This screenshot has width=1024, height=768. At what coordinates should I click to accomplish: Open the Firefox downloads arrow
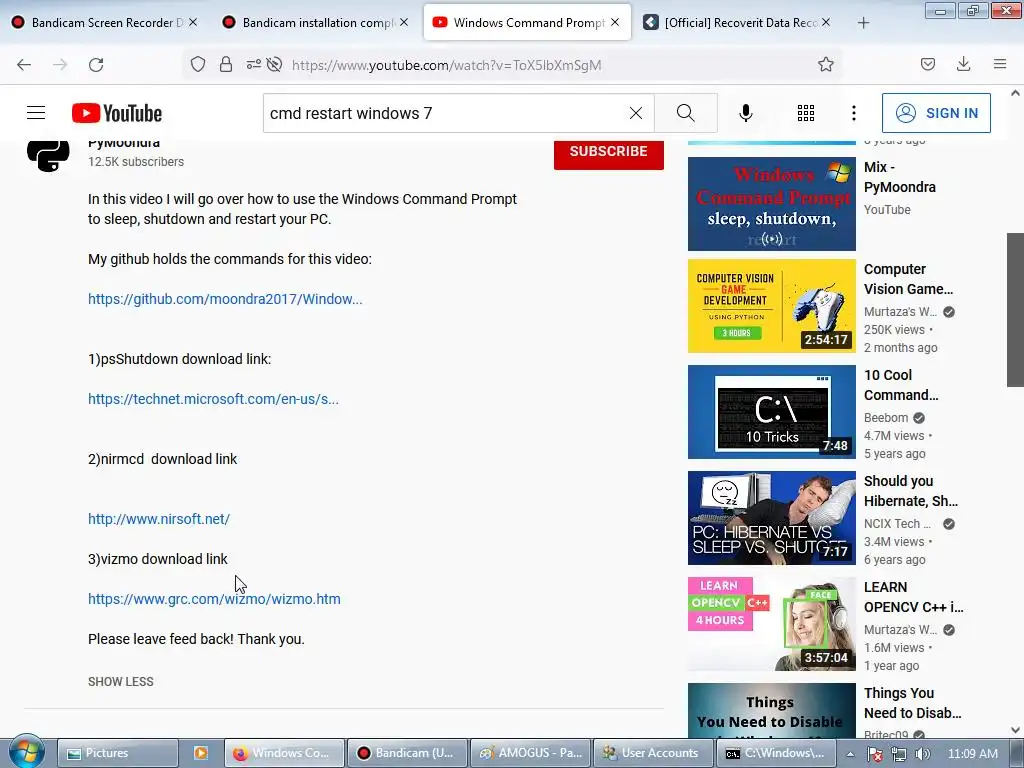coord(963,65)
